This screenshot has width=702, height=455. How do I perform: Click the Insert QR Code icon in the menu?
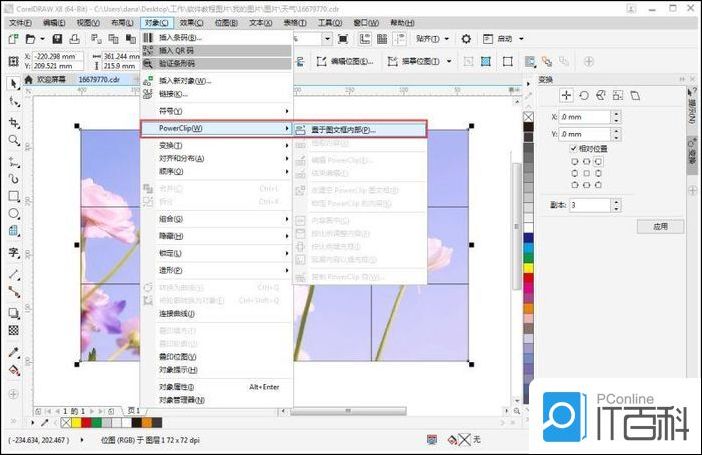coord(148,51)
